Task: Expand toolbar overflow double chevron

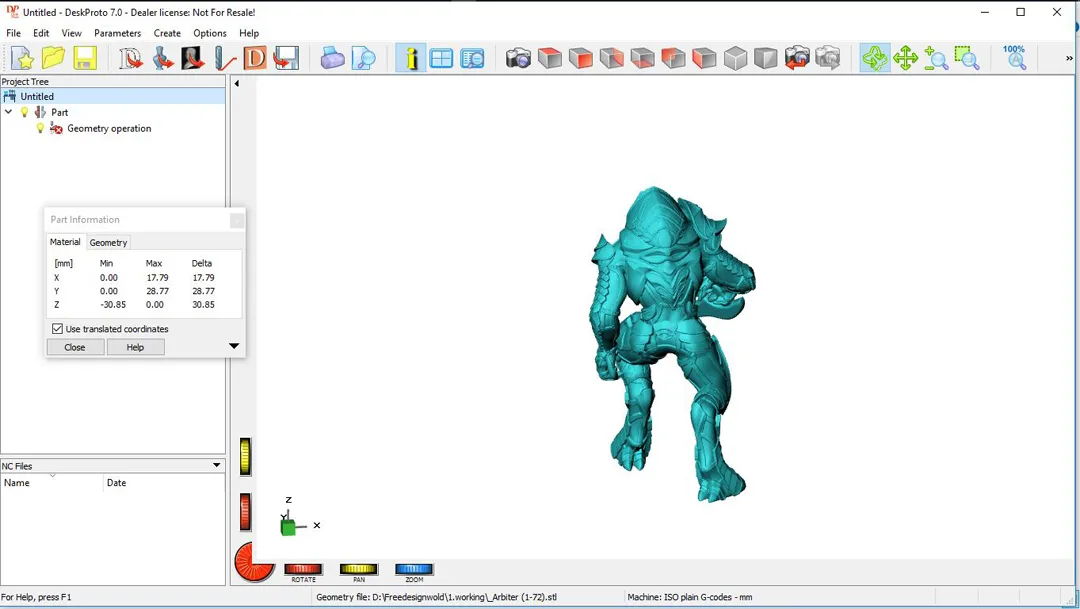Action: (x=1069, y=59)
